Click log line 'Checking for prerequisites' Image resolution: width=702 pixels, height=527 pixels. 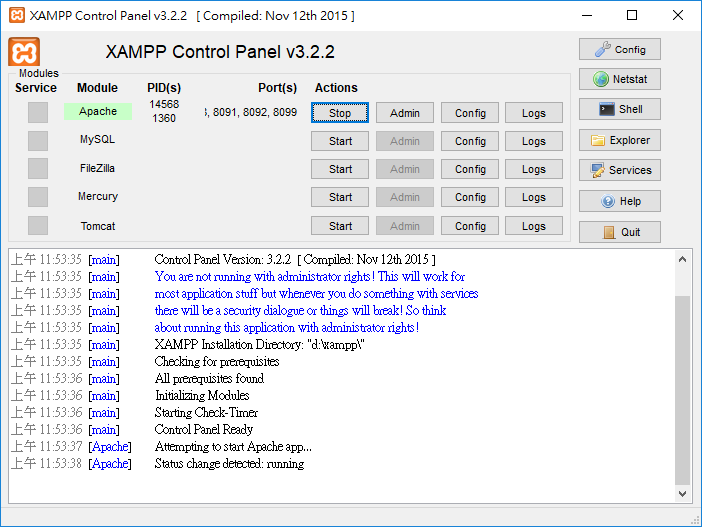pyautogui.click(x=217, y=361)
